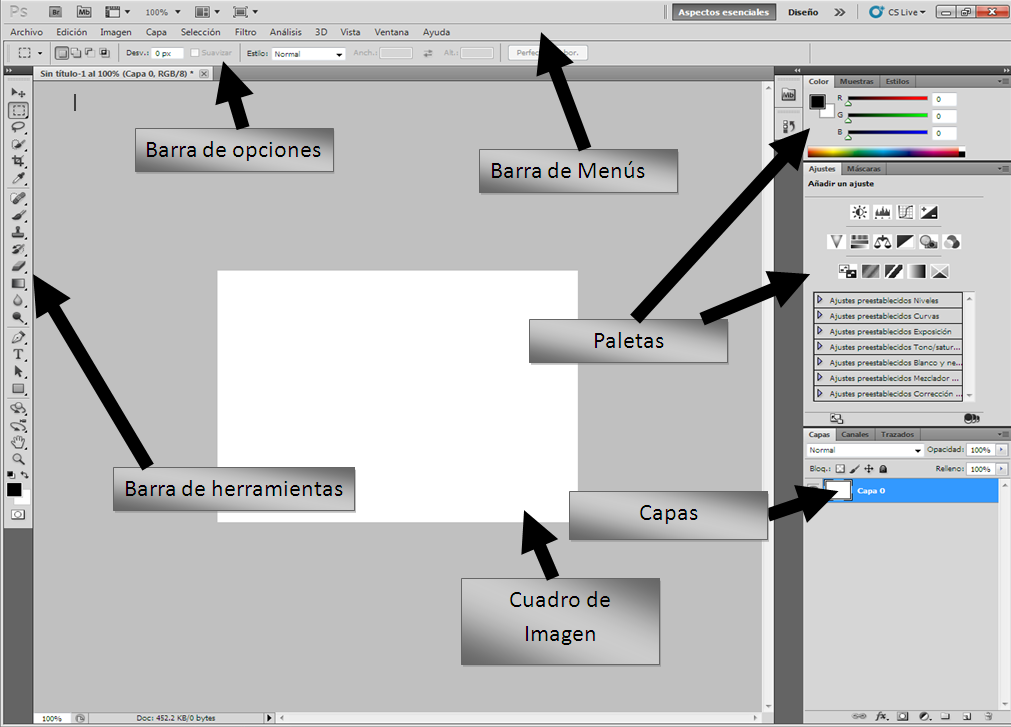Select the Brush tool
This screenshot has width=1011, height=727.
coord(18,215)
